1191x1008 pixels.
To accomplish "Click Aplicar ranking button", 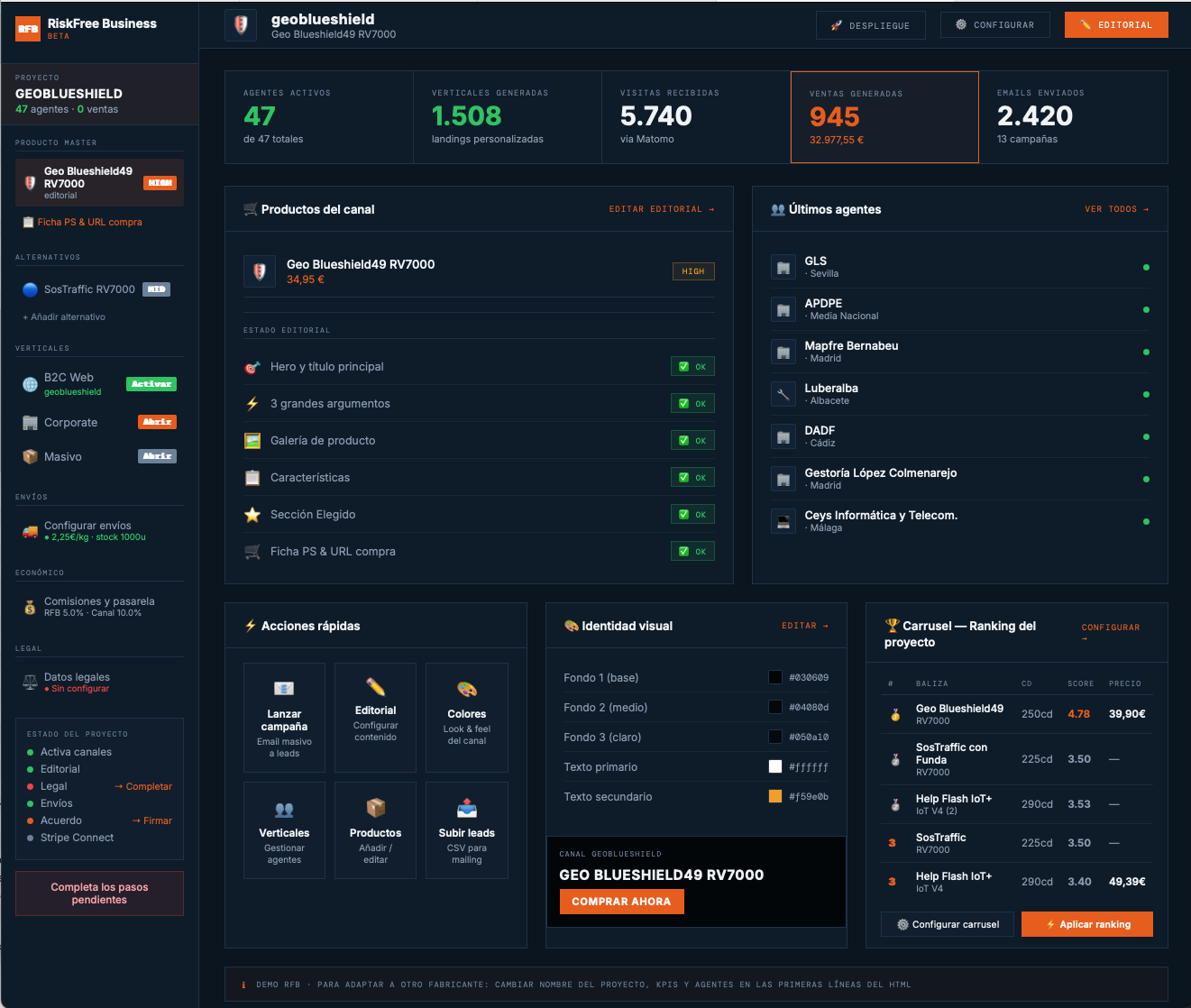I will (x=1087, y=924).
